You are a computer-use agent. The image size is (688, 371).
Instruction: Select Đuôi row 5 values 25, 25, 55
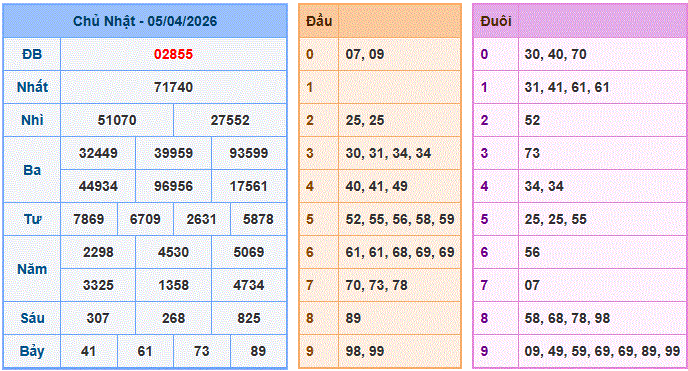[555, 219]
